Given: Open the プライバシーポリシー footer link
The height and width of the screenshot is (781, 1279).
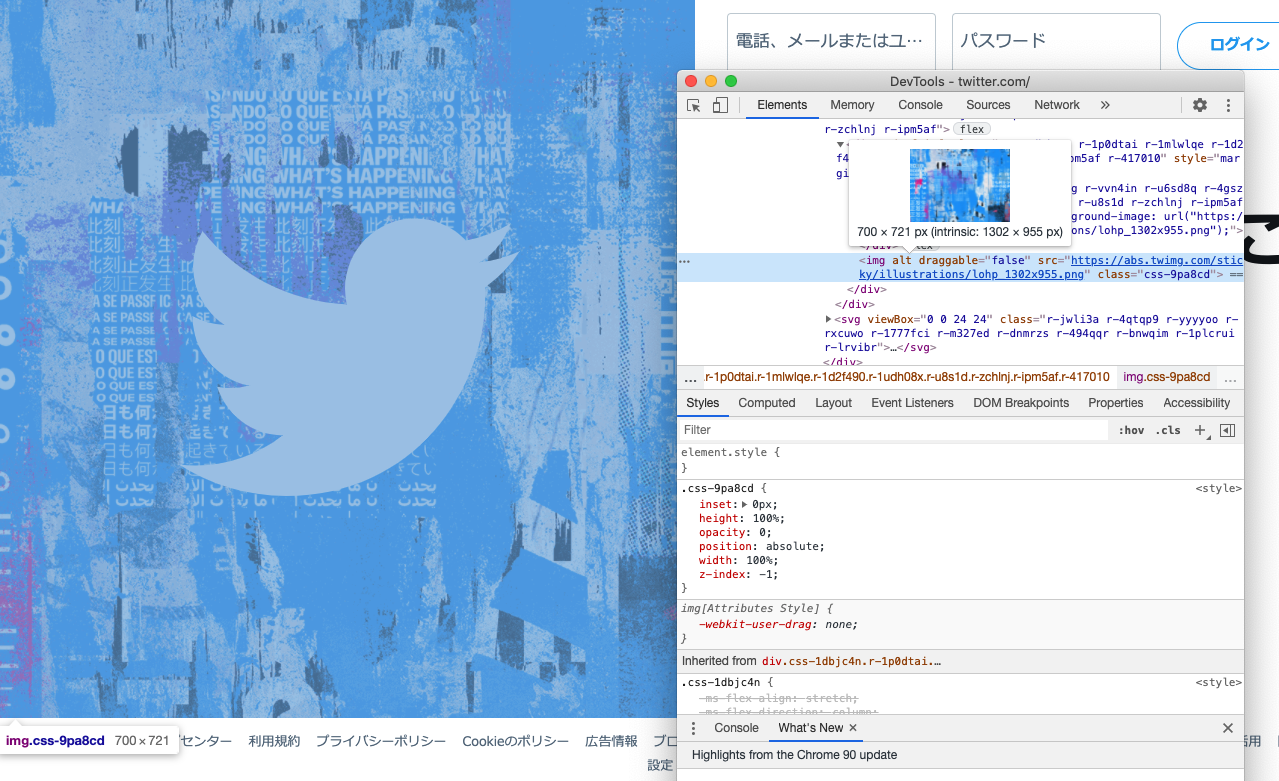Looking at the screenshot, I should coord(381,741).
